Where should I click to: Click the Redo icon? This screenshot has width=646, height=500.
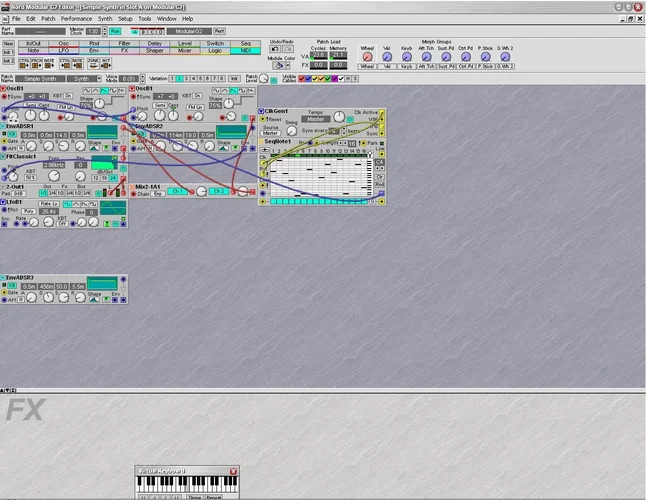click(288, 49)
